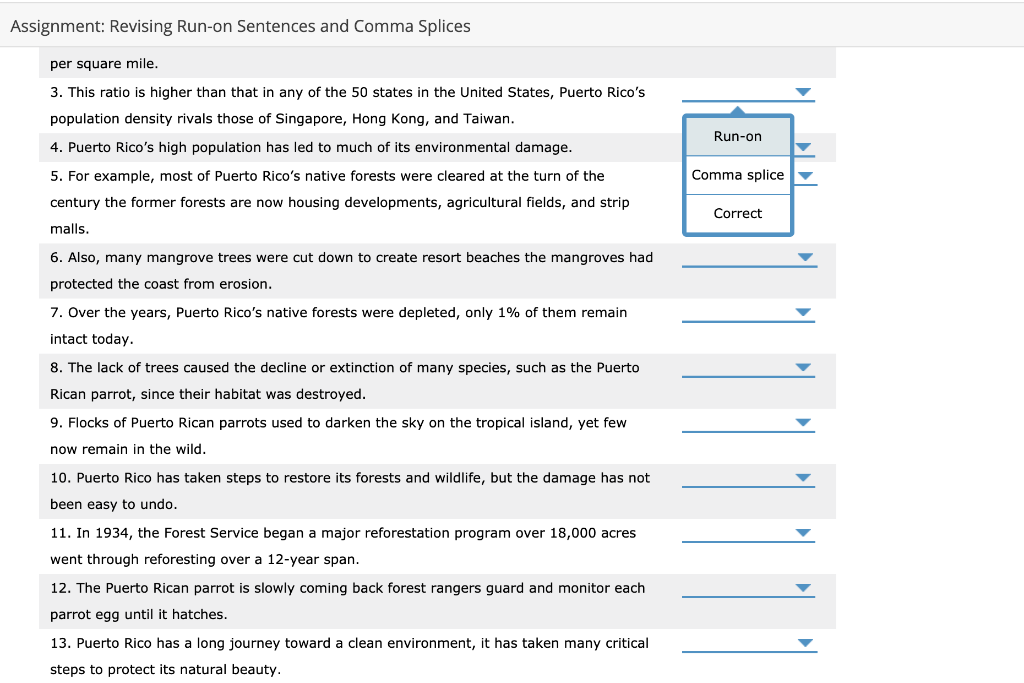The height and width of the screenshot is (683, 1024).
Task: Click the dropdown arrow beside "Comma splice"
Action: click(805, 174)
